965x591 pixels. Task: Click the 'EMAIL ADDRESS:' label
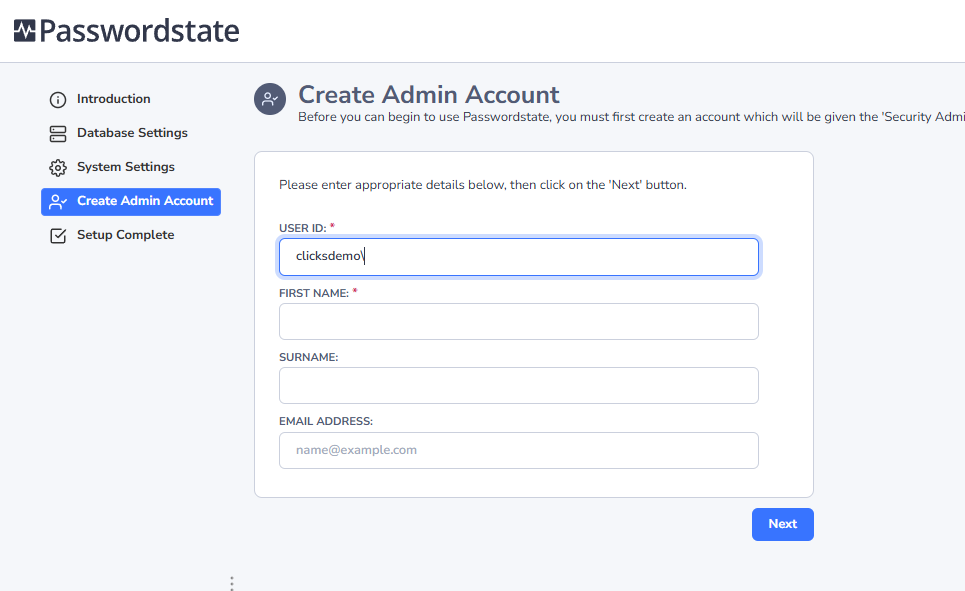pos(326,422)
